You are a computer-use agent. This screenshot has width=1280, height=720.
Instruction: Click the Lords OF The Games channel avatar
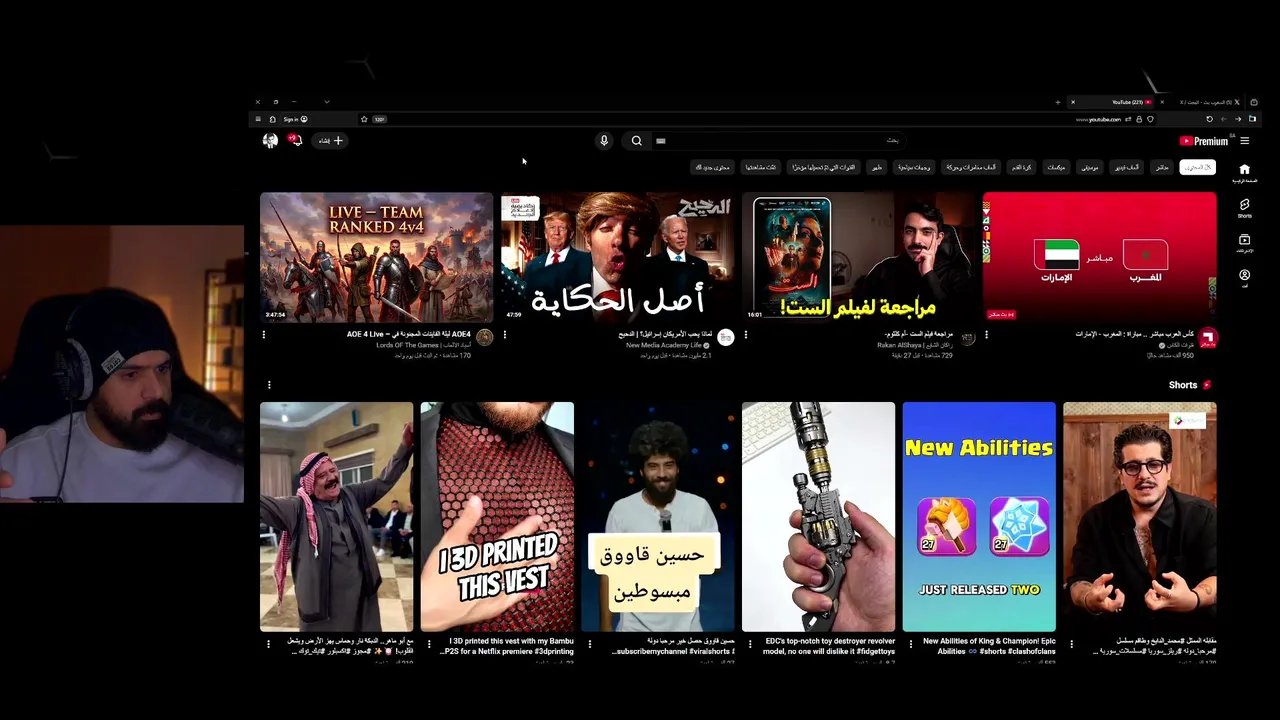(x=485, y=338)
